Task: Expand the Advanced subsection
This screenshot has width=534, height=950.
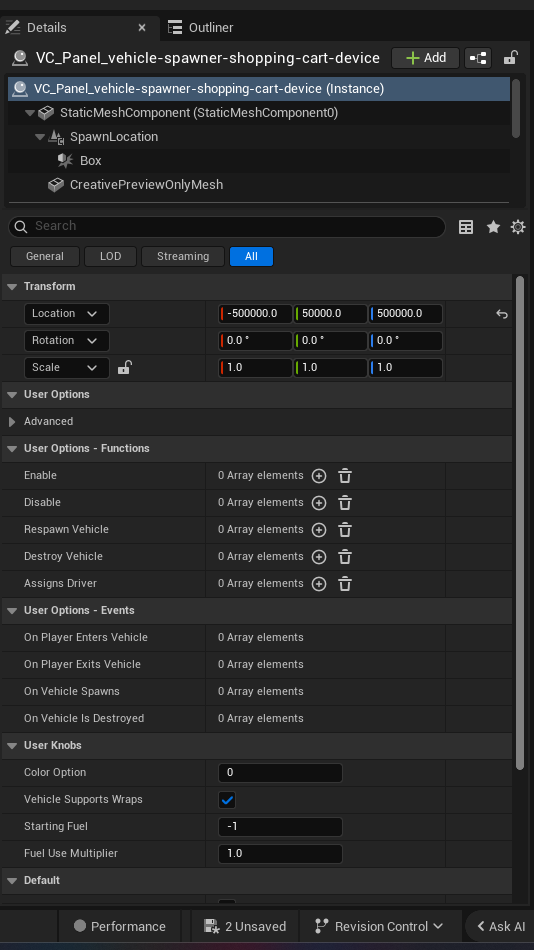Action: pos(12,422)
